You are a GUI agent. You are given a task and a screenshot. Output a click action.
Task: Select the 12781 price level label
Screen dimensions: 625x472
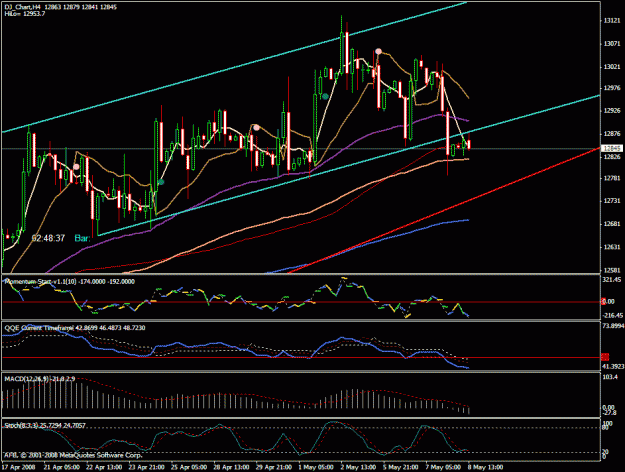611,178
